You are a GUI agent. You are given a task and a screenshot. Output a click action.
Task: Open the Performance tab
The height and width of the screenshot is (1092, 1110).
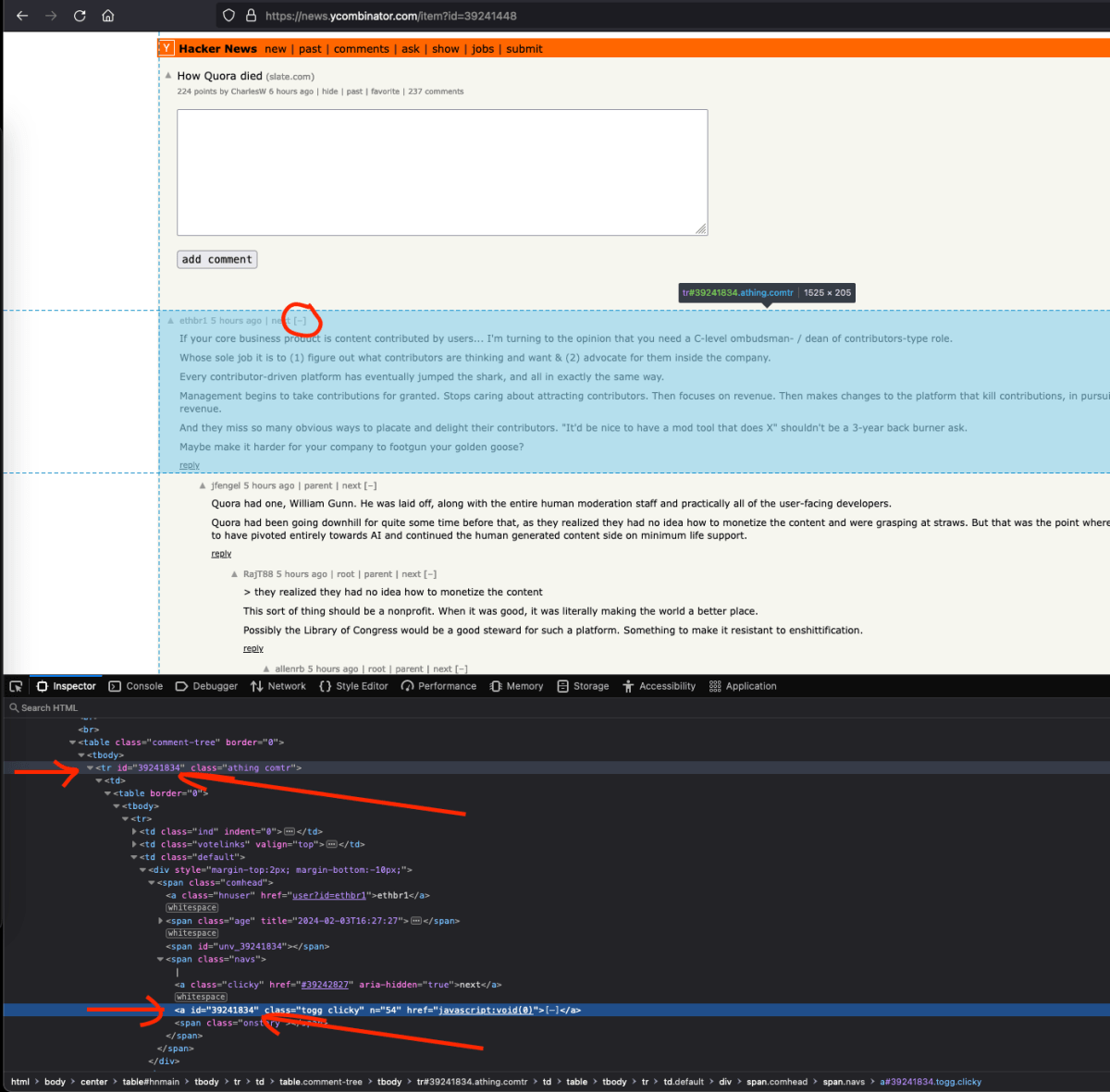point(438,686)
